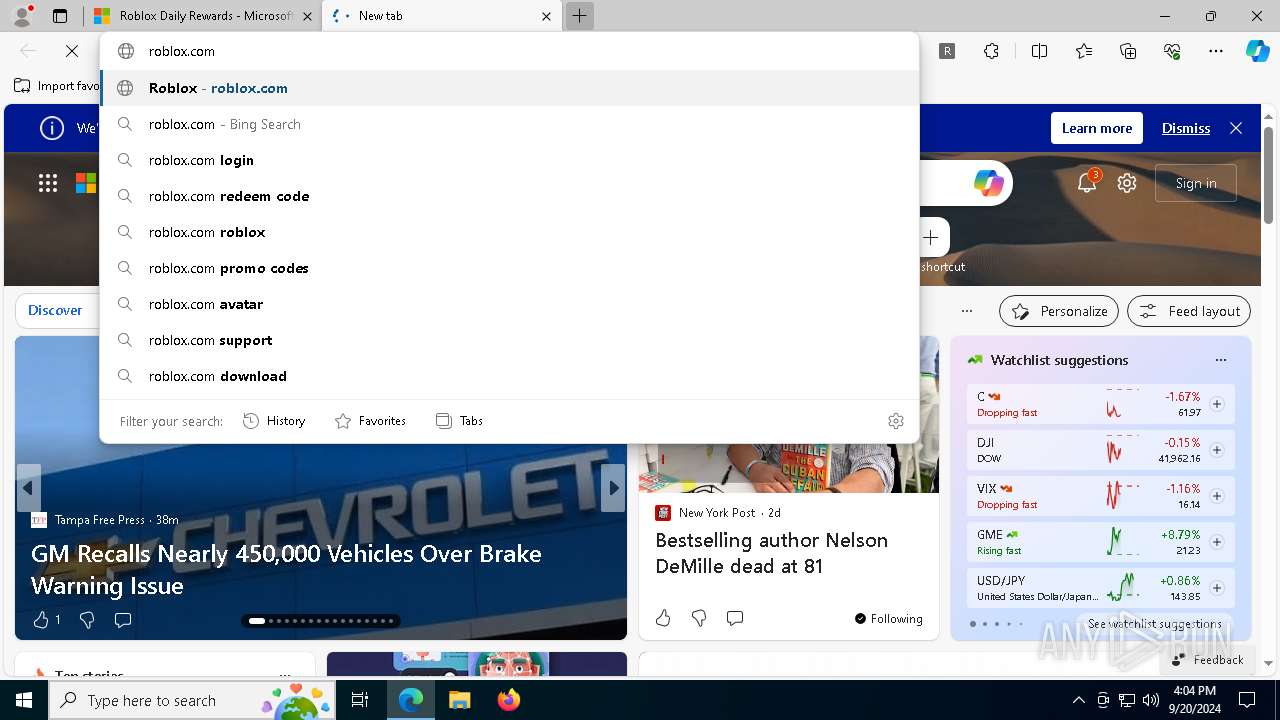The image size is (1280, 720).
Task: Add GME to watchlist
Action: 1217,542
